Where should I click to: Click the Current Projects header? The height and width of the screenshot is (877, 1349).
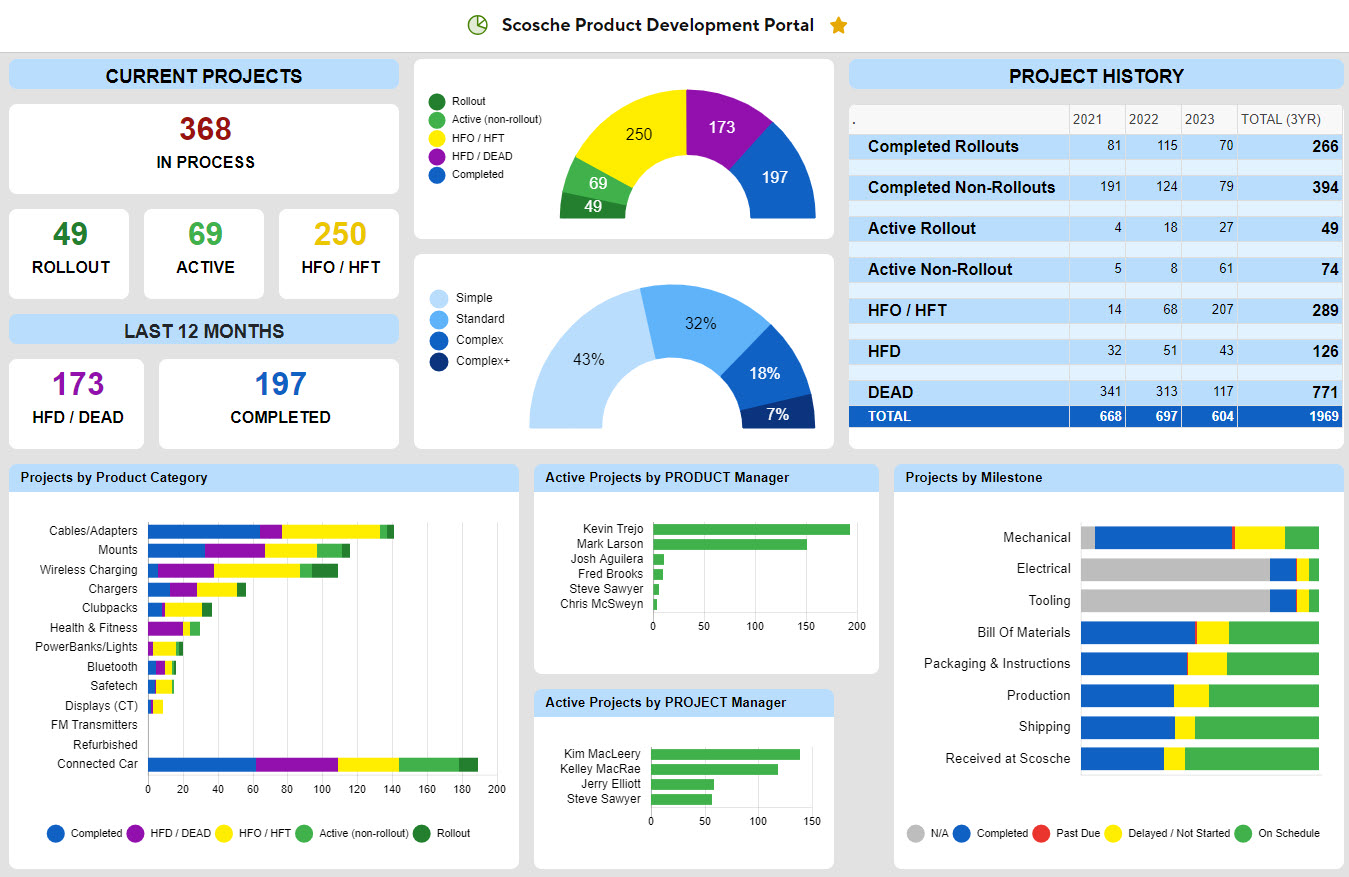(x=204, y=75)
